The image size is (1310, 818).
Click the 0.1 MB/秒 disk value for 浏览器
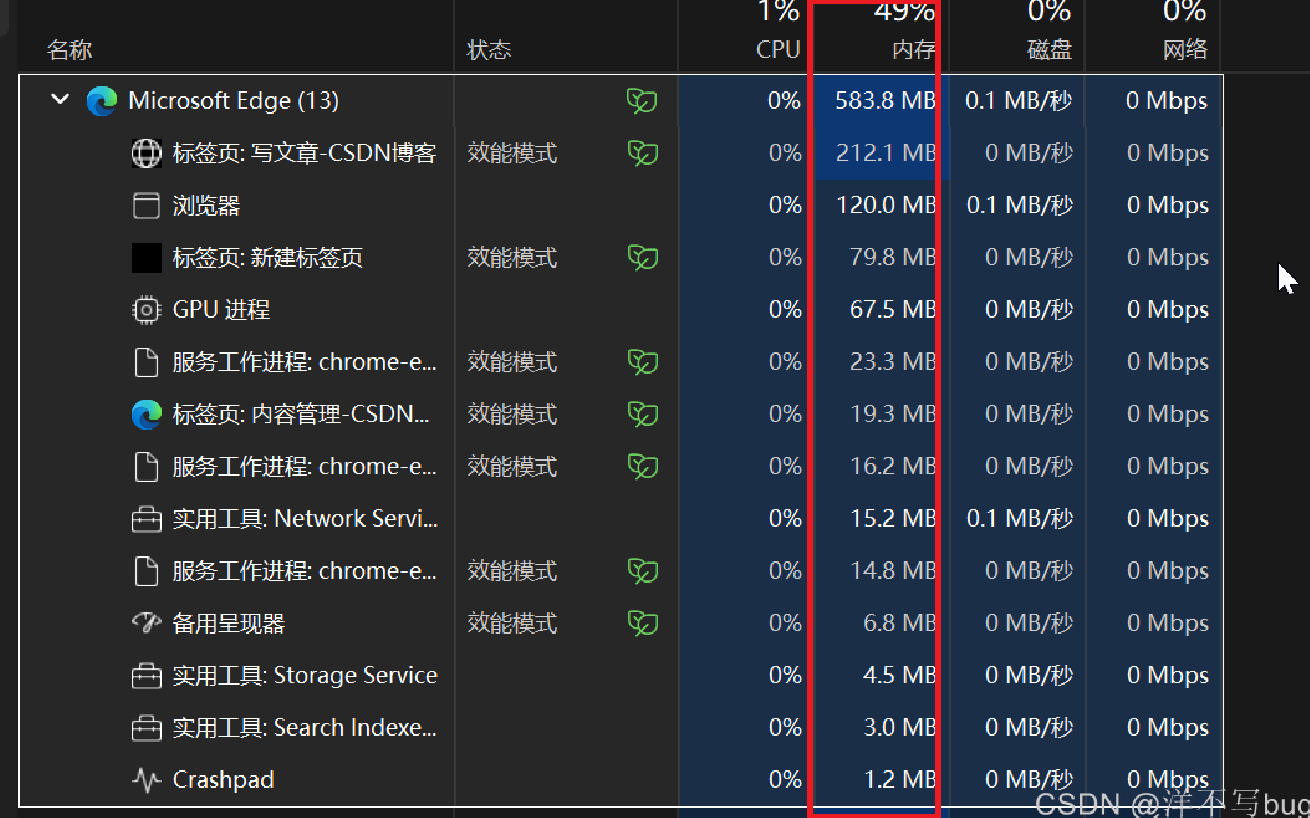pyautogui.click(x=1019, y=206)
